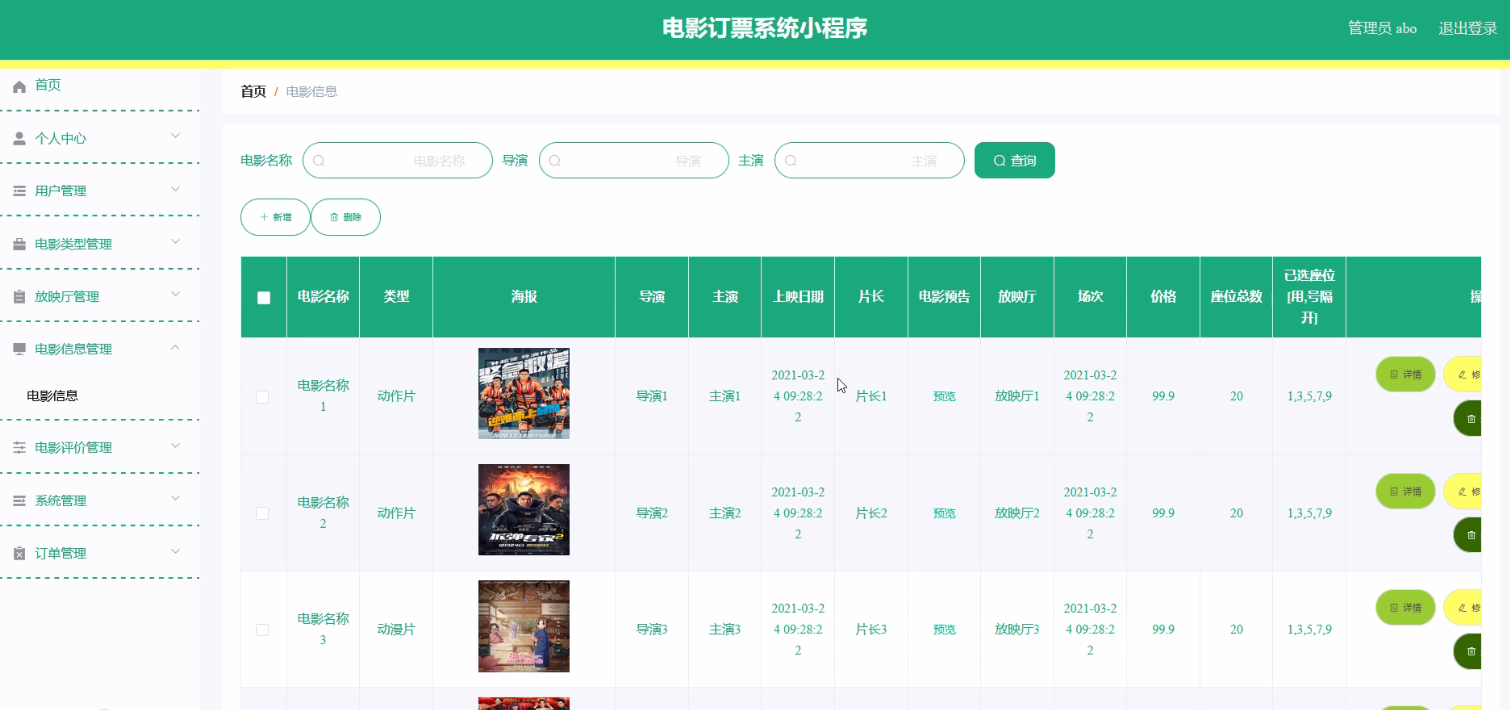
Task: Click the 查询 search button
Action: pyautogui.click(x=1014, y=160)
